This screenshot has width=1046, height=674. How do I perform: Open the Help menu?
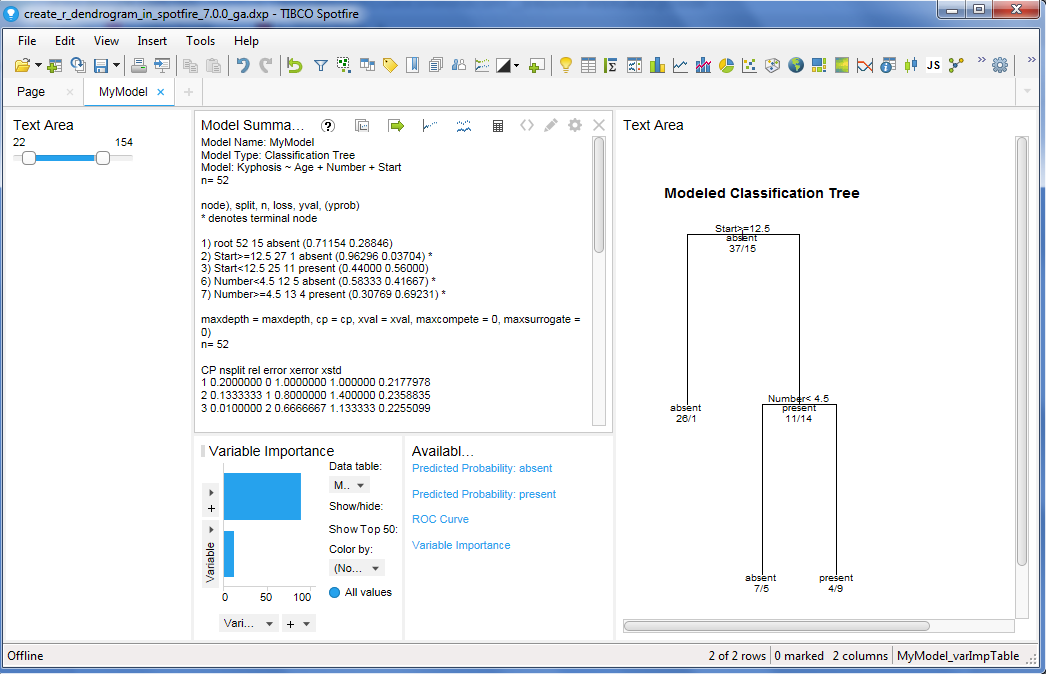246,41
